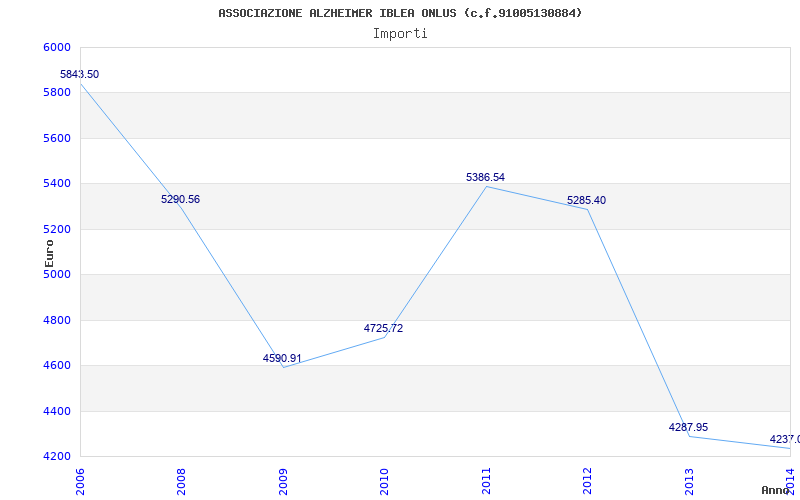800x500 pixels.
Task: Click the data label 4590.91
Action: tap(282, 358)
